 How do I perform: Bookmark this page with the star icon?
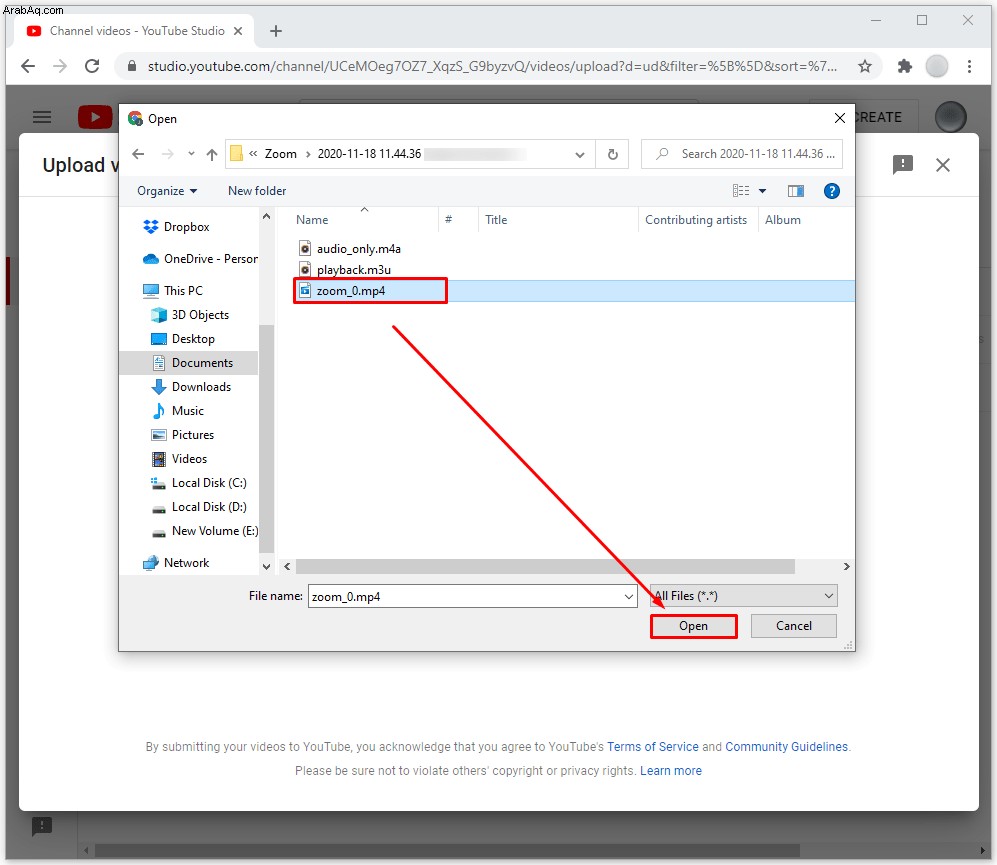click(865, 66)
